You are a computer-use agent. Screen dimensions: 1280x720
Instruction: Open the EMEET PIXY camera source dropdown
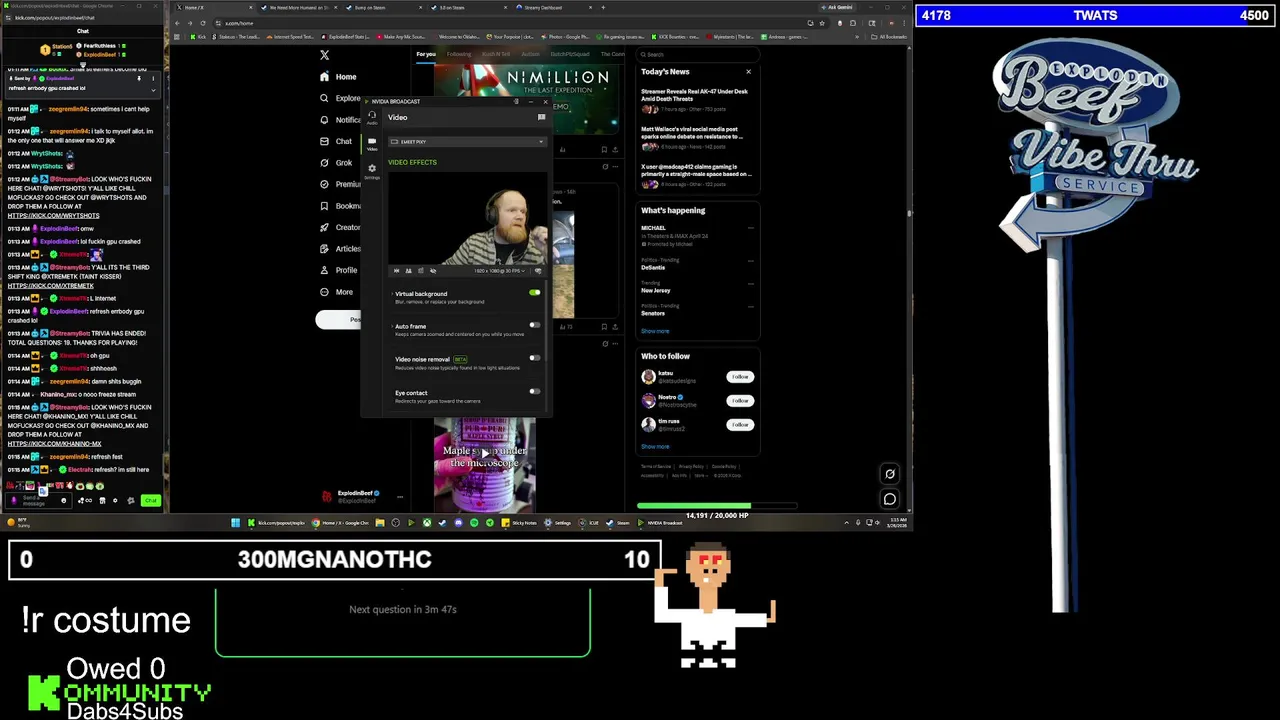[x=467, y=142]
